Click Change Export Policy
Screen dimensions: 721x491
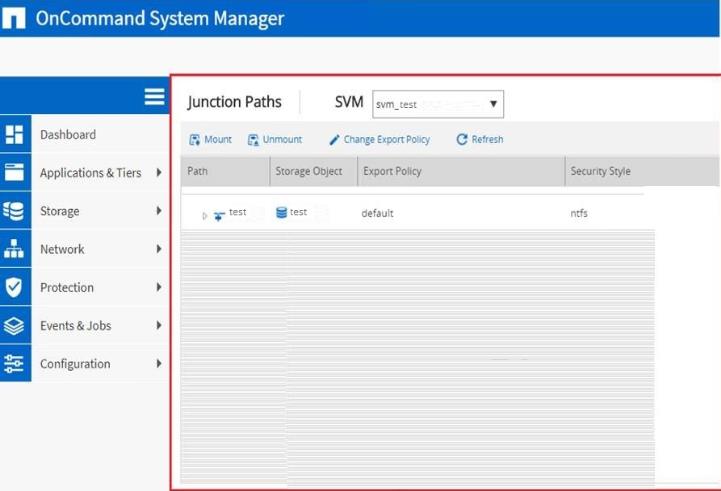[379, 140]
